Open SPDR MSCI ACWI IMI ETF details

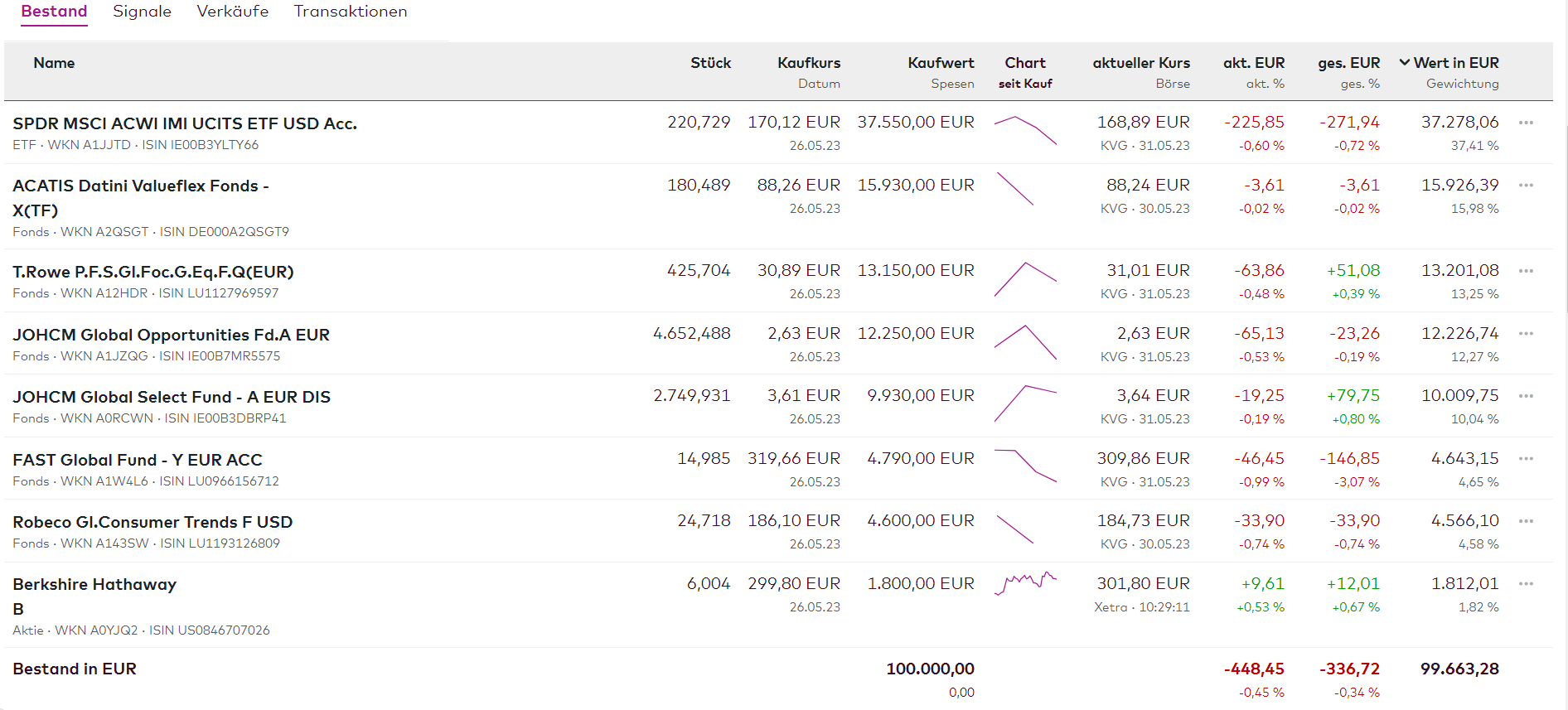[185, 123]
